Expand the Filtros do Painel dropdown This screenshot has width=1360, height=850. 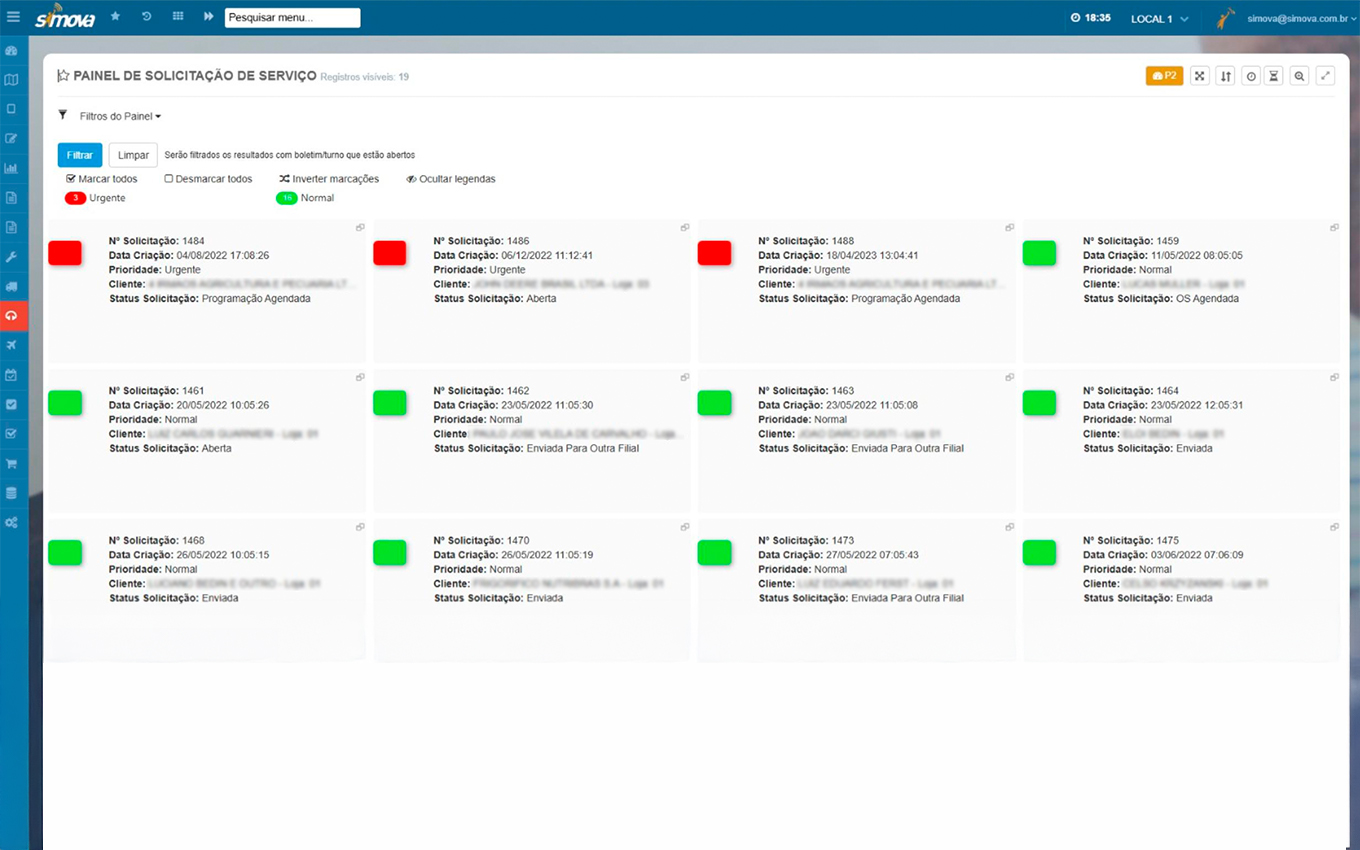pyautogui.click(x=120, y=116)
